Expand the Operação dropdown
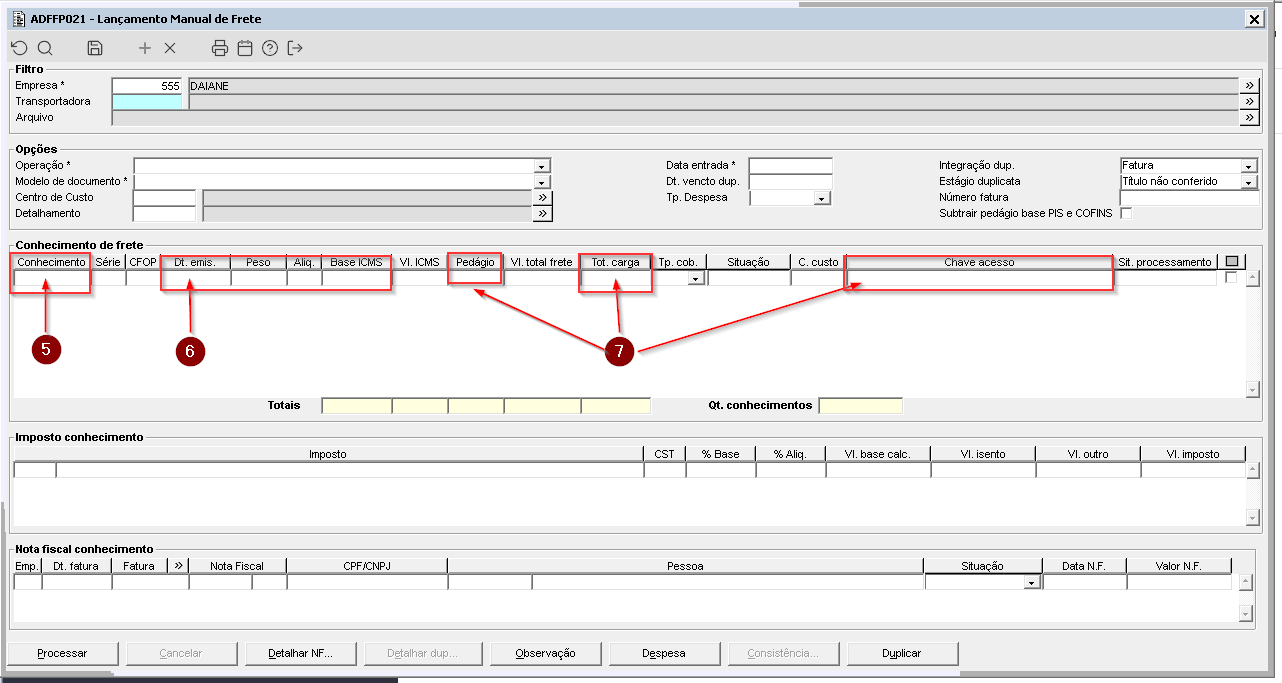This screenshot has width=1282, height=683. coord(542,166)
